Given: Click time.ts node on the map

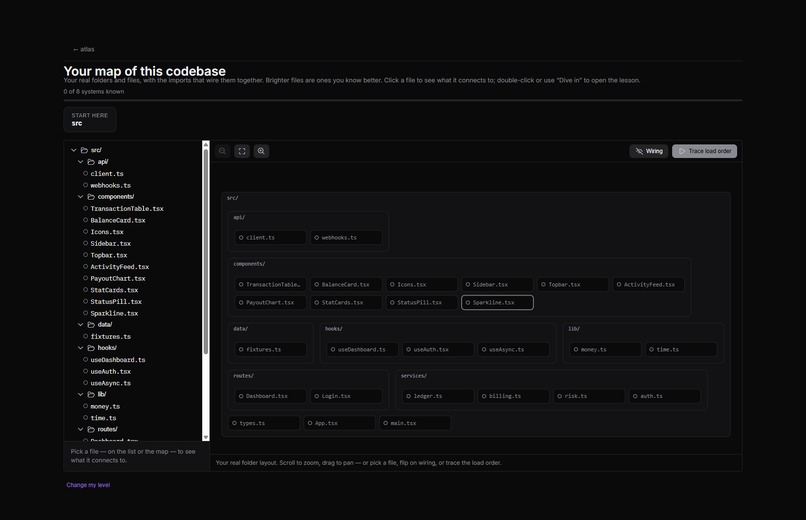Looking at the screenshot, I should click(x=681, y=349).
